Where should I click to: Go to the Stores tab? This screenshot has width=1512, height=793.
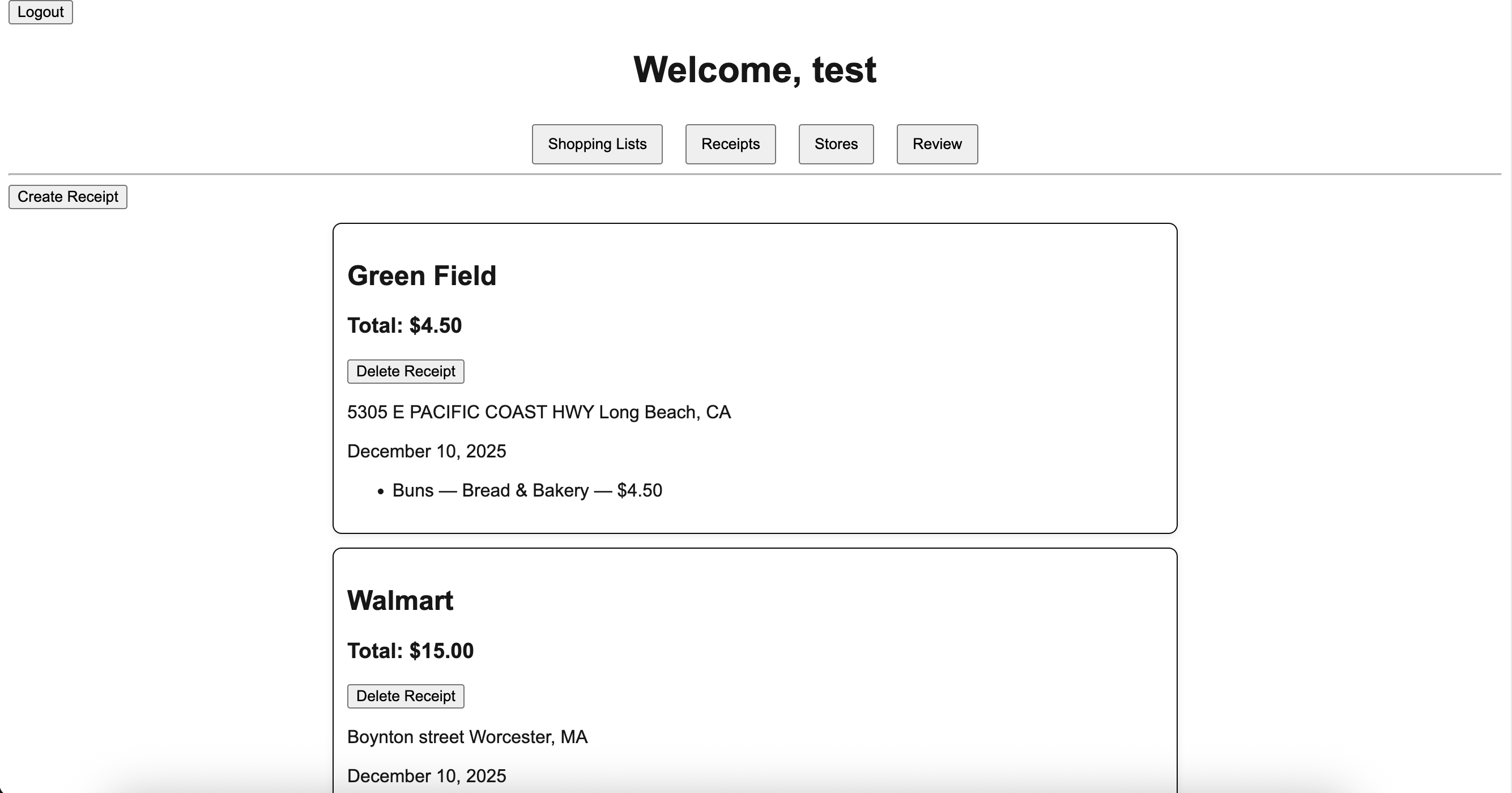click(x=836, y=144)
